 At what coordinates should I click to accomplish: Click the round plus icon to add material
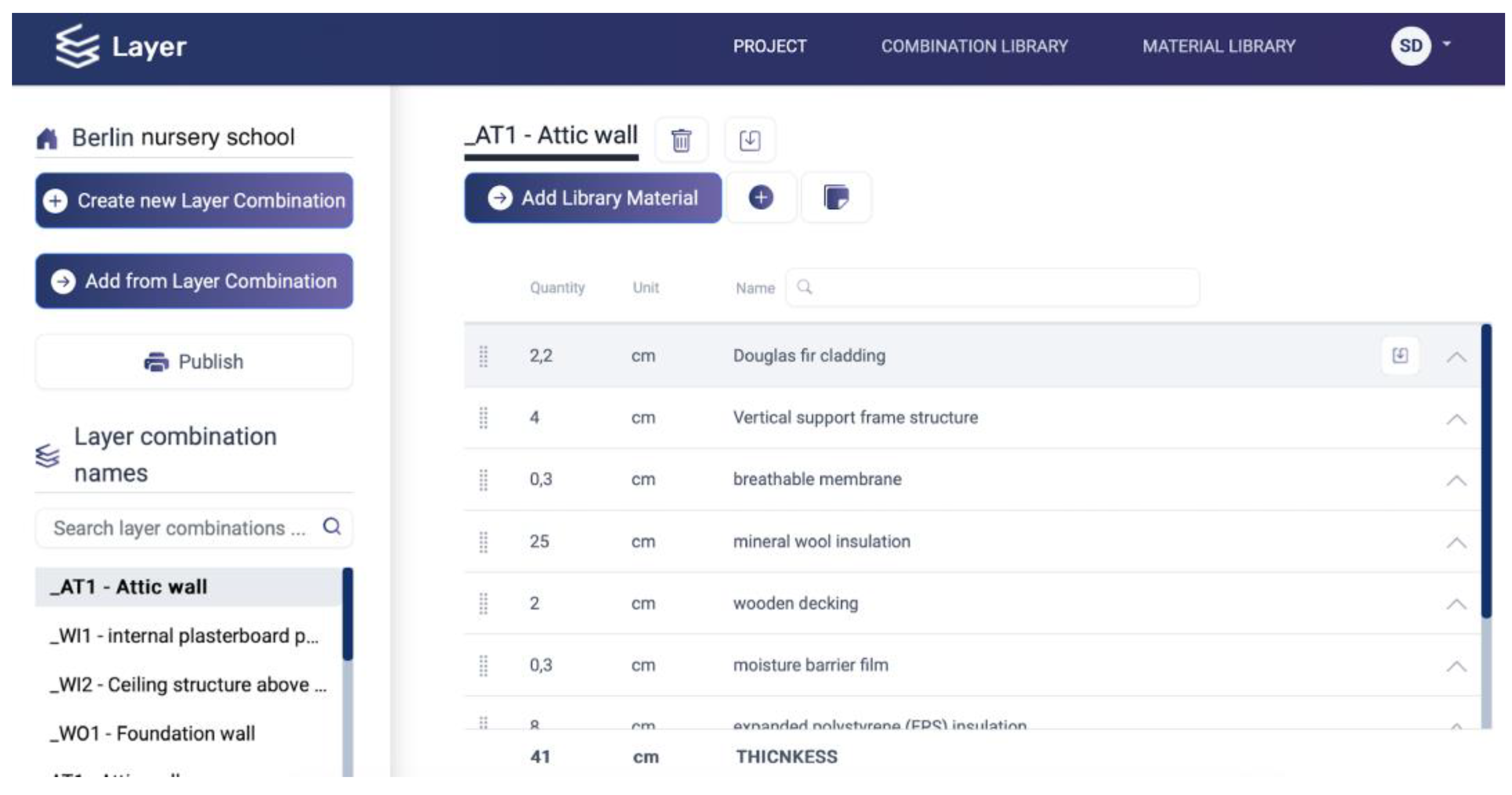[761, 197]
